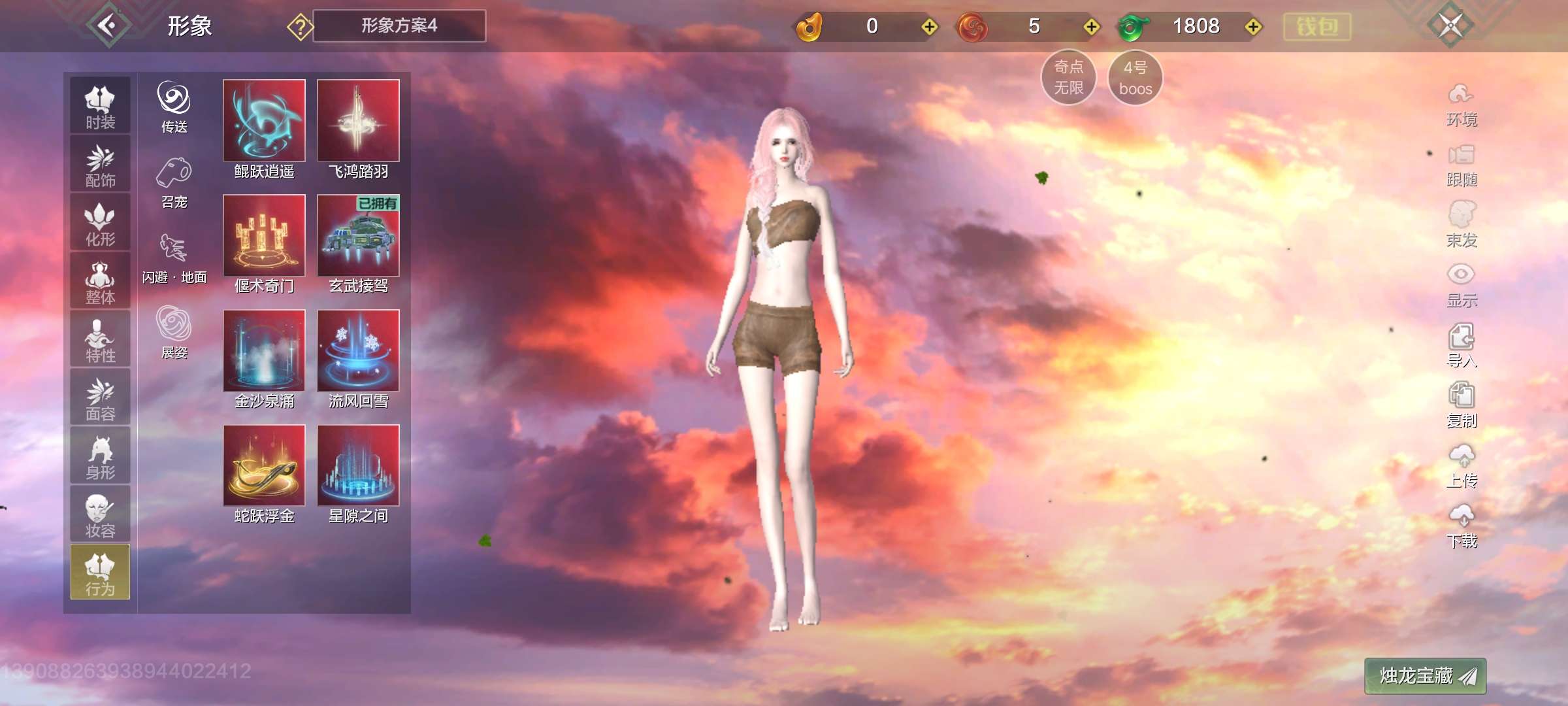Open the 烛龙宝藏 treasure button
Viewport: 1568px width, 706px height.
(x=1425, y=676)
